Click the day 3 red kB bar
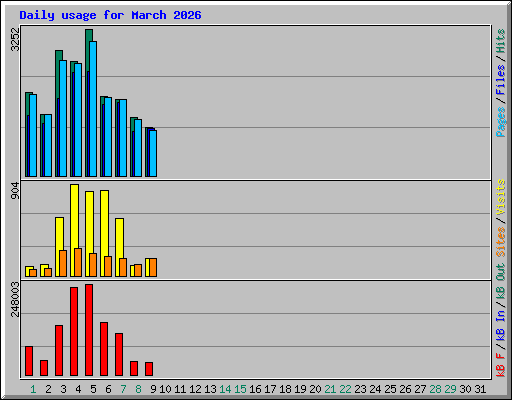512x400 pixels. pos(59,351)
